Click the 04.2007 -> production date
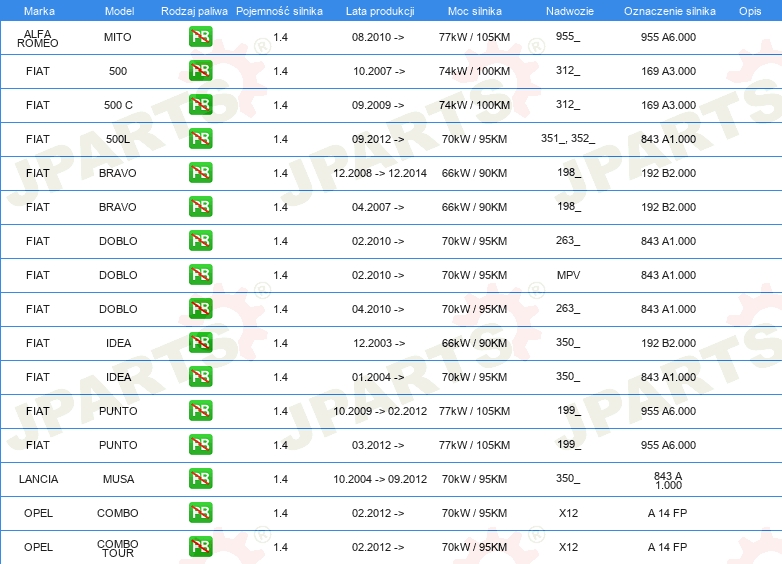 378,207
